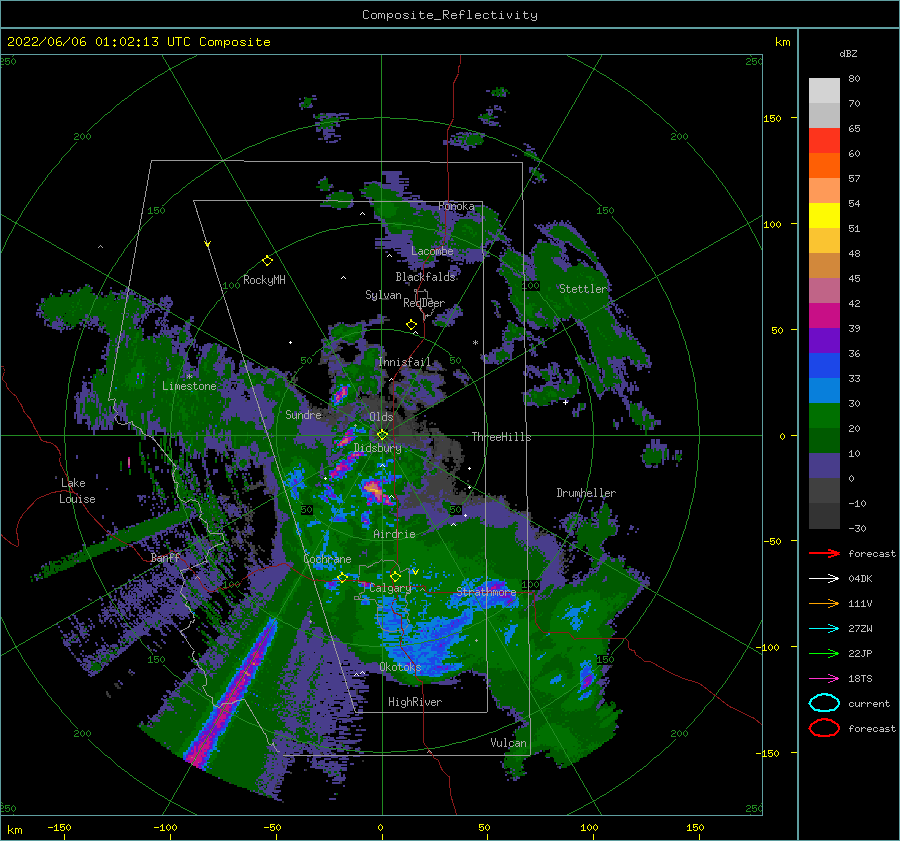900x841 pixels.
Task: Click the cyan current ellipse icon
Action: pyautogui.click(x=824, y=703)
